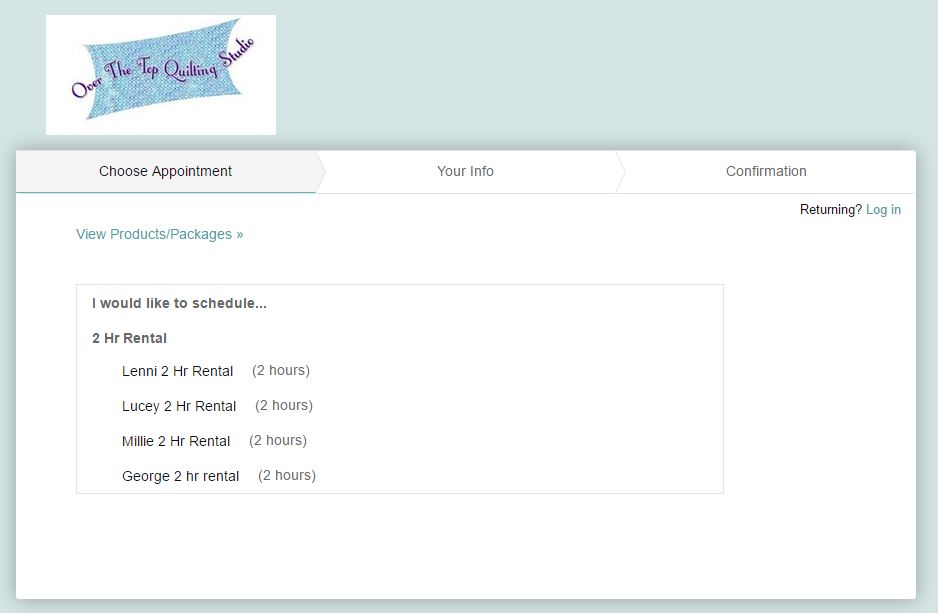Click '(2 hours)' beside Lucey rental
The width and height of the screenshot is (938, 613).
[284, 405]
